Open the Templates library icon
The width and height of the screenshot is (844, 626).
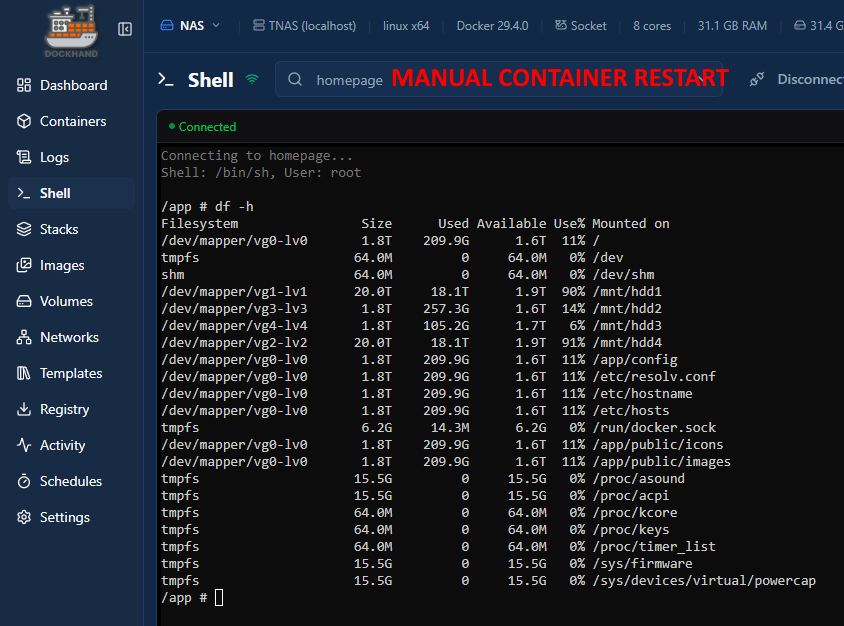(x=24, y=373)
